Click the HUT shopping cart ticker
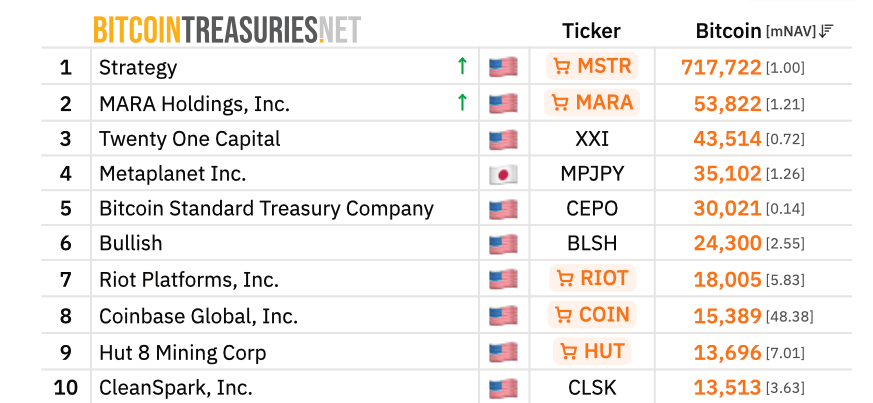This screenshot has height=403, width=873. 591,351
